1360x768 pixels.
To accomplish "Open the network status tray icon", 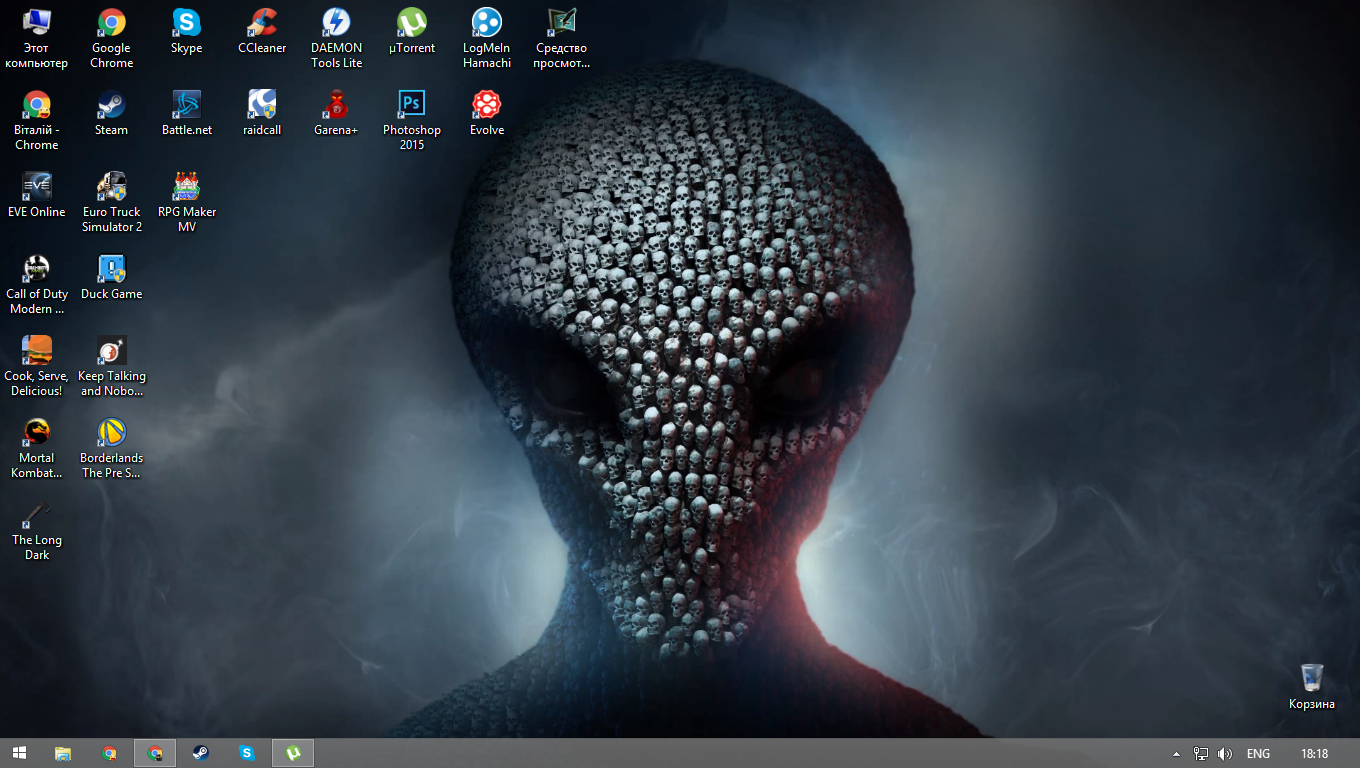I will (x=1201, y=754).
